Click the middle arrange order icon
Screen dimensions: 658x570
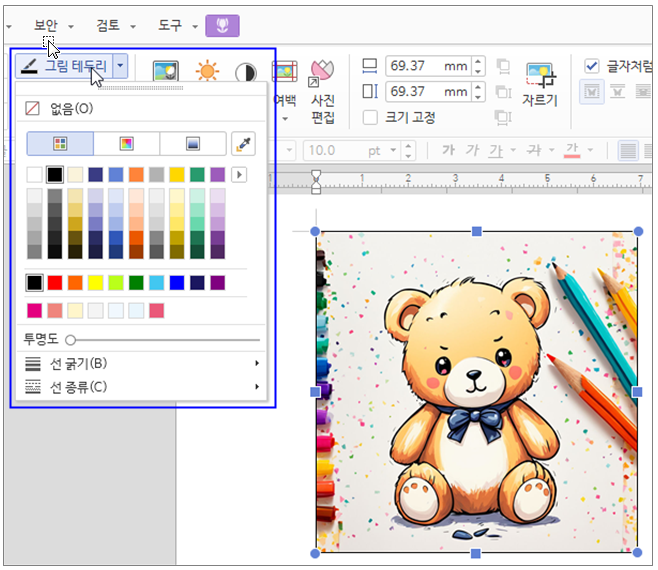pyautogui.click(x=503, y=92)
